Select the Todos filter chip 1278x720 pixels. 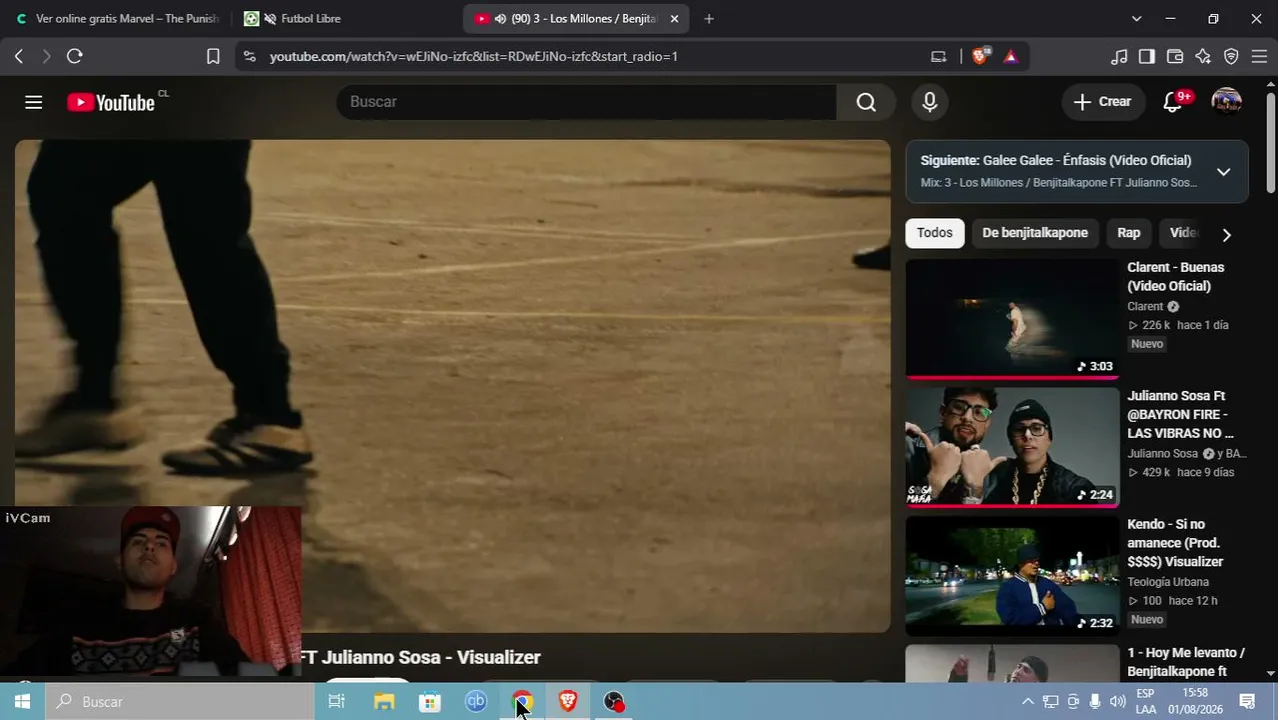pos(935,232)
